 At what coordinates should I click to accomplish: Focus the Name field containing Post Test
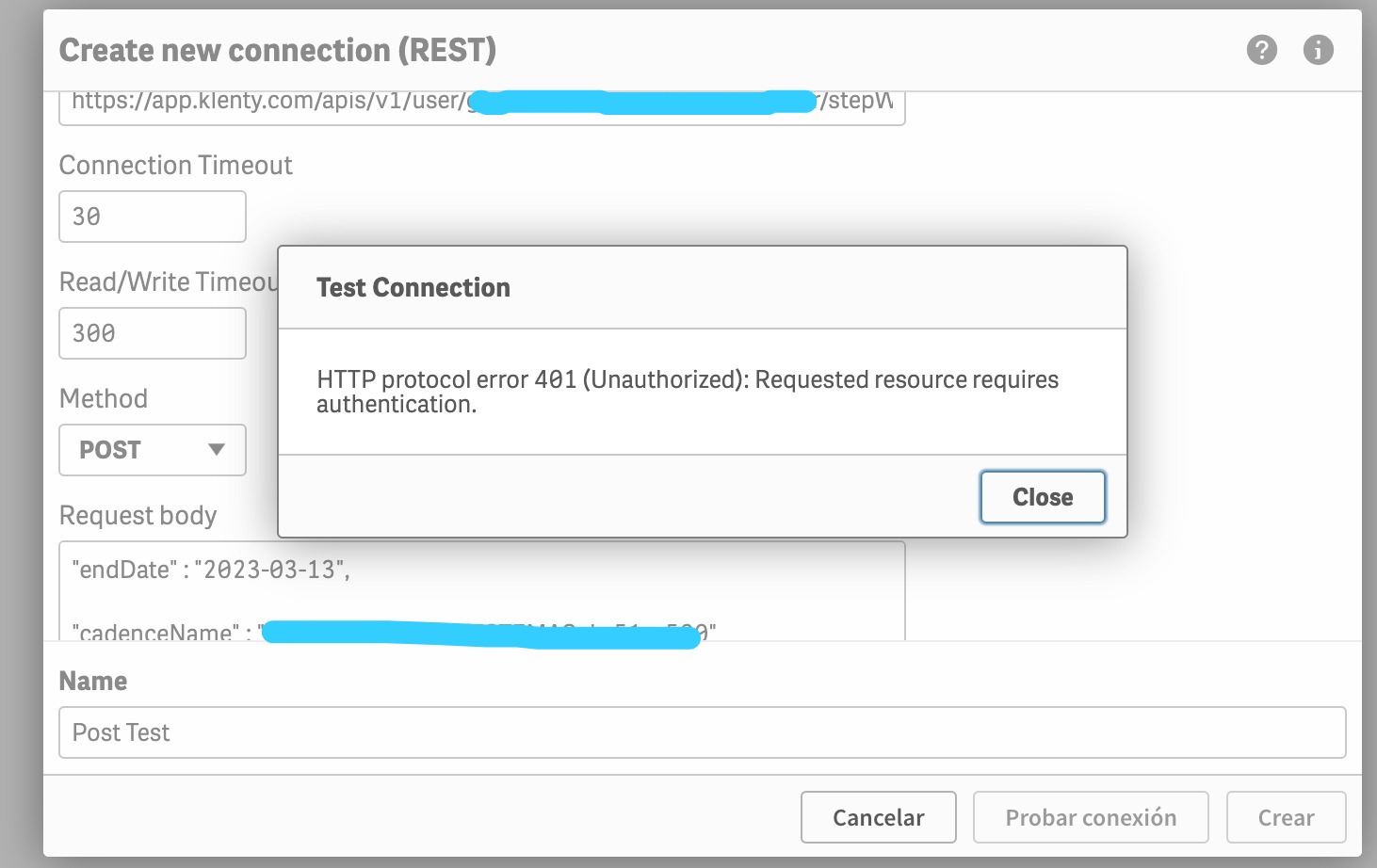(x=702, y=732)
